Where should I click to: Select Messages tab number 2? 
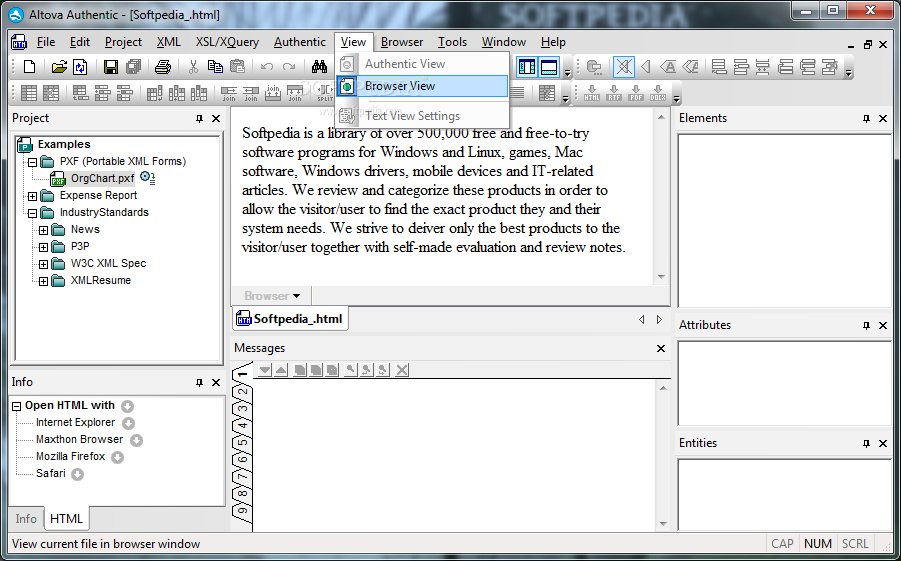[x=242, y=391]
